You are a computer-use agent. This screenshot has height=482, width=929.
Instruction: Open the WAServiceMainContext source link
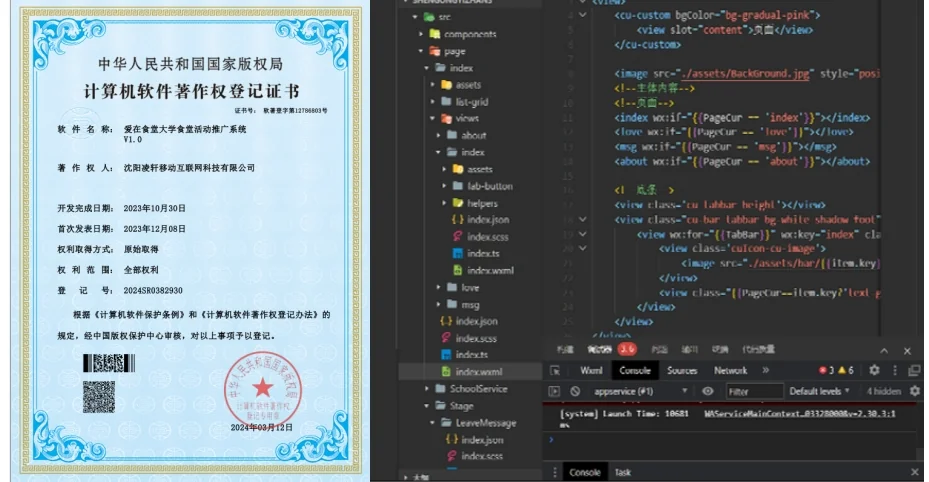[800, 413]
